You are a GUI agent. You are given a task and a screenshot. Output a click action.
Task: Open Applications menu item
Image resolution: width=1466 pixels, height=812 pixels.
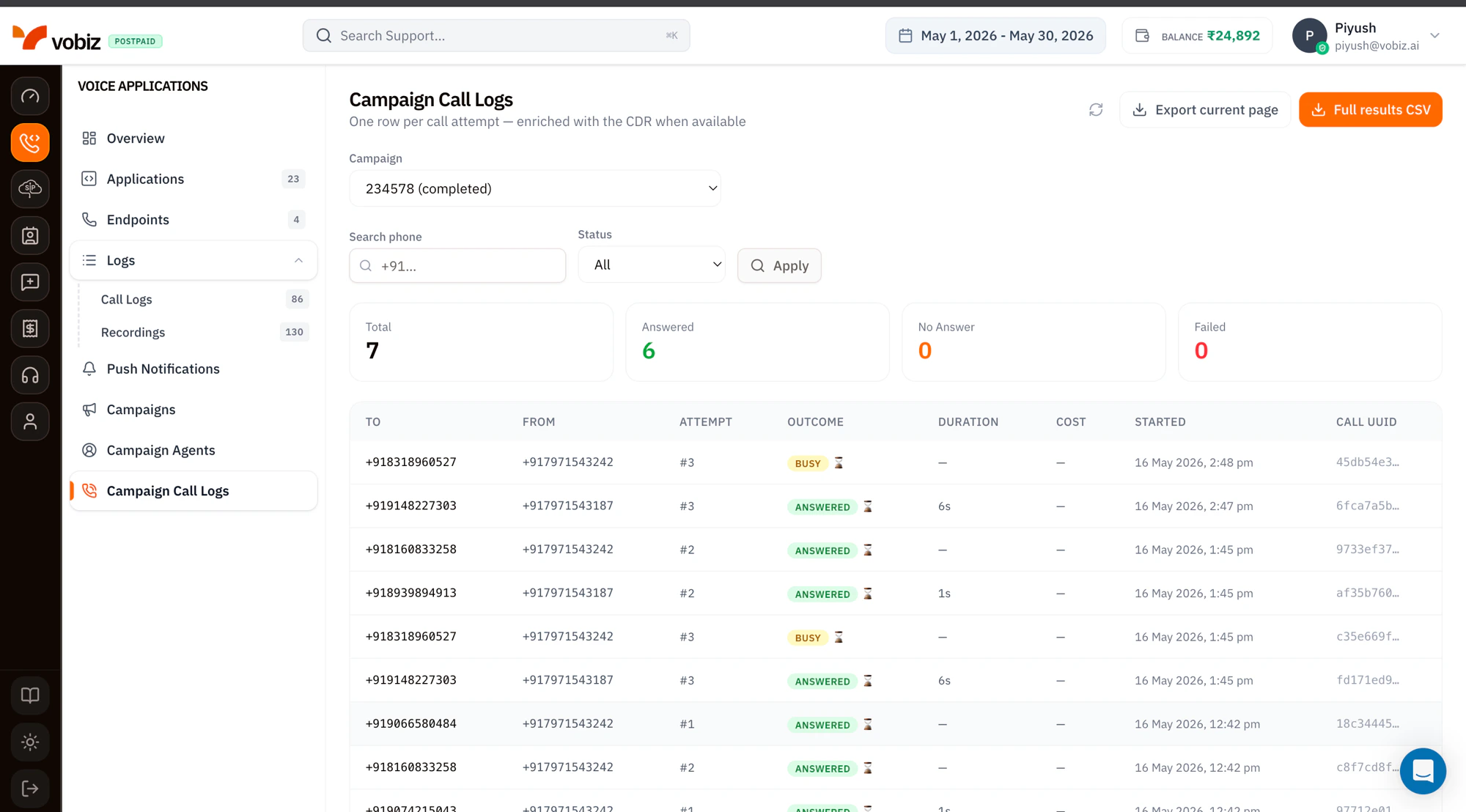coord(194,179)
